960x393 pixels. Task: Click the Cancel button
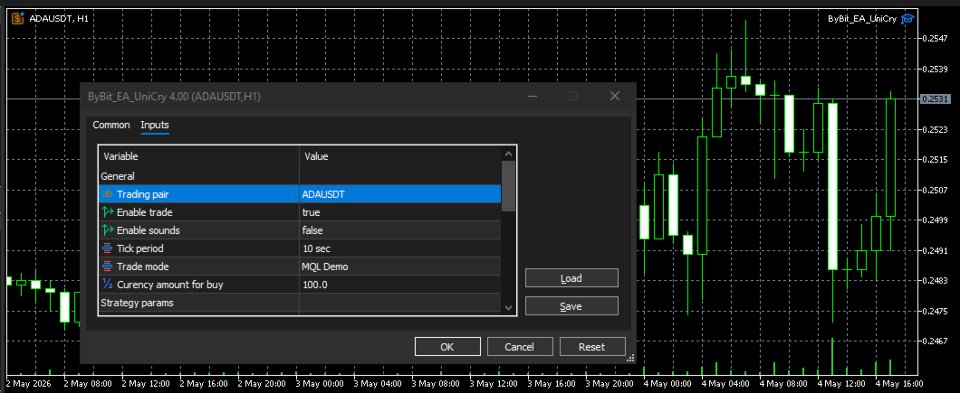click(x=519, y=346)
